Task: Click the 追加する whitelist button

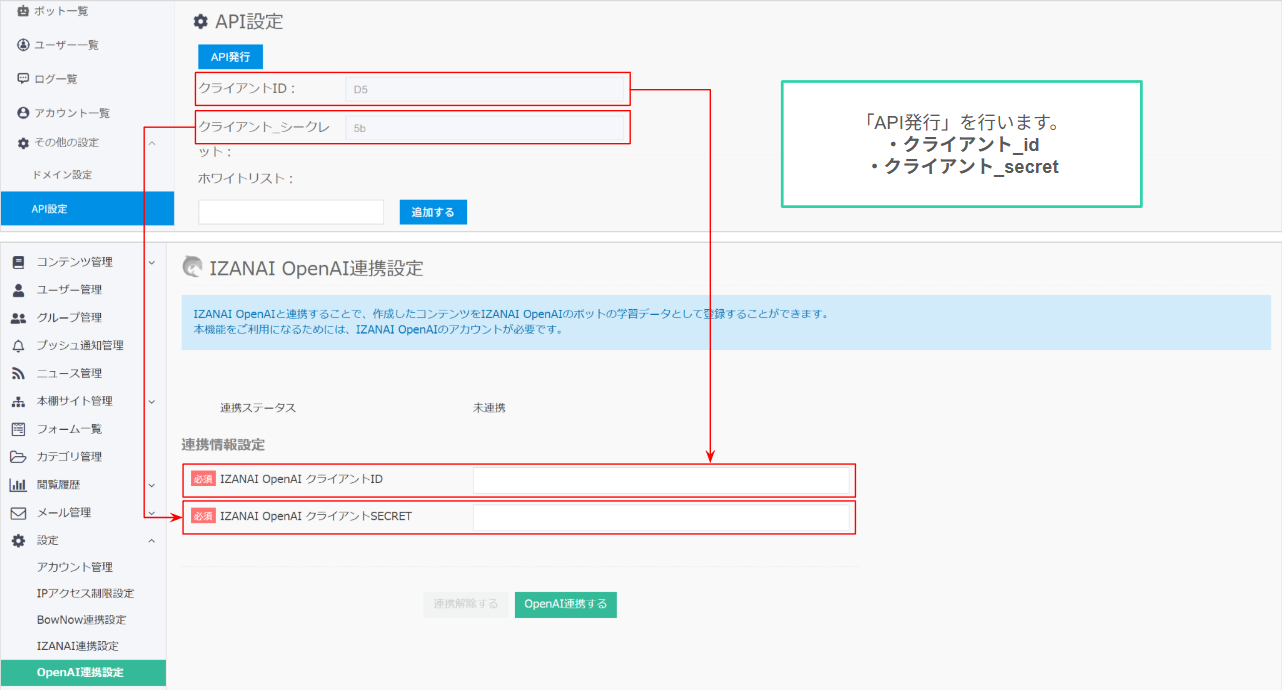Action: coord(432,212)
